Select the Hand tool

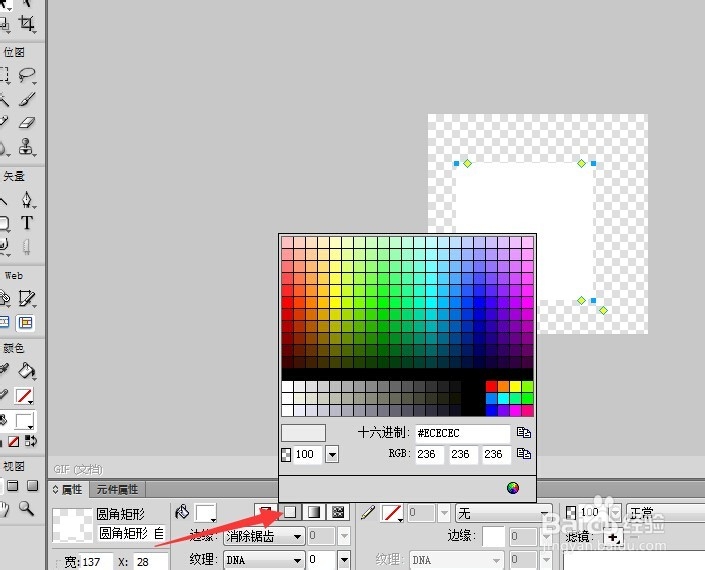[4, 508]
